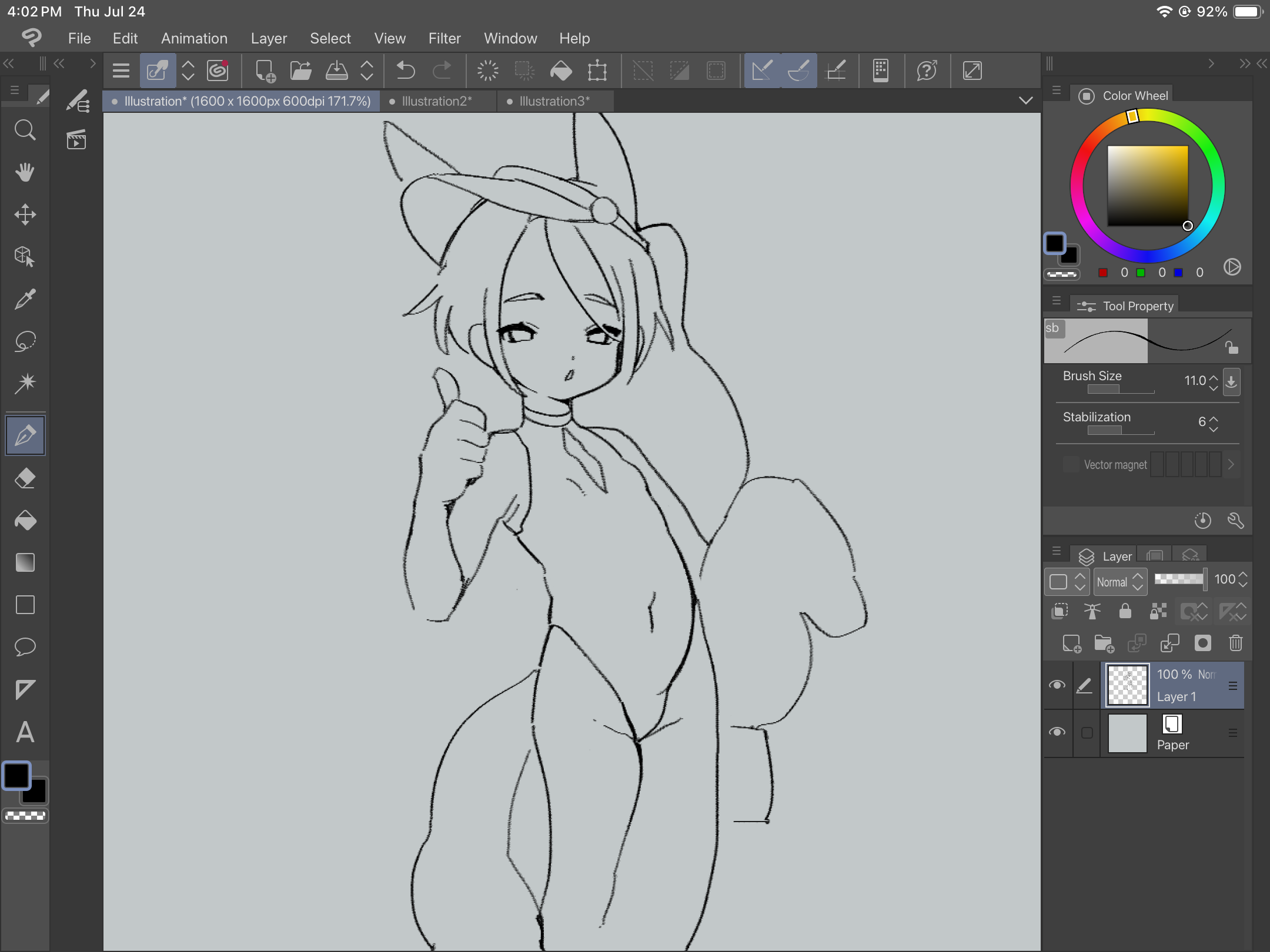
Task: Click the Scale/Rotate transform icon
Action: pyautogui.click(x=597, y=71)
